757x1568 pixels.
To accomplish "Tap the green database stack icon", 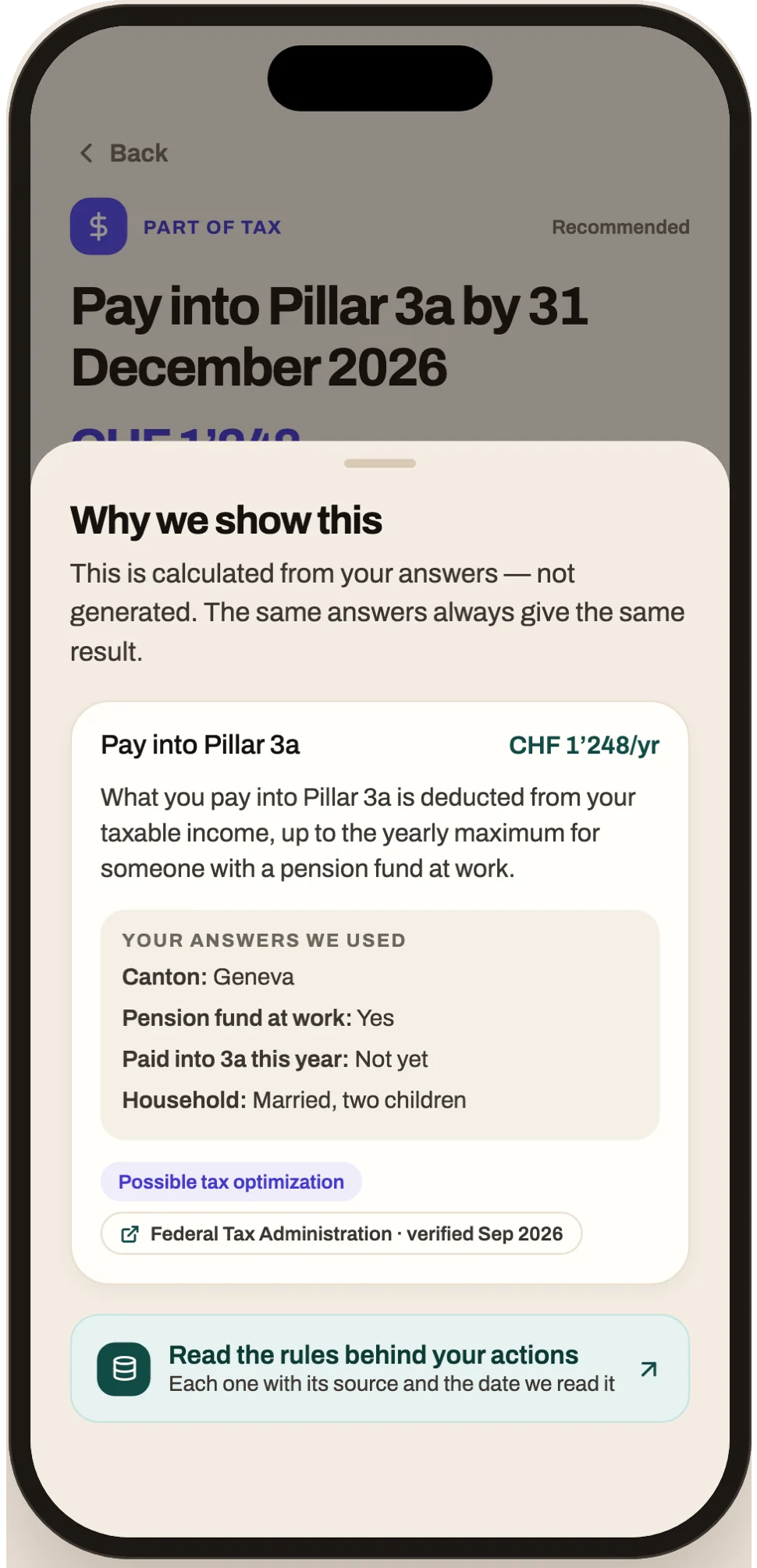I will (124, 1369).
